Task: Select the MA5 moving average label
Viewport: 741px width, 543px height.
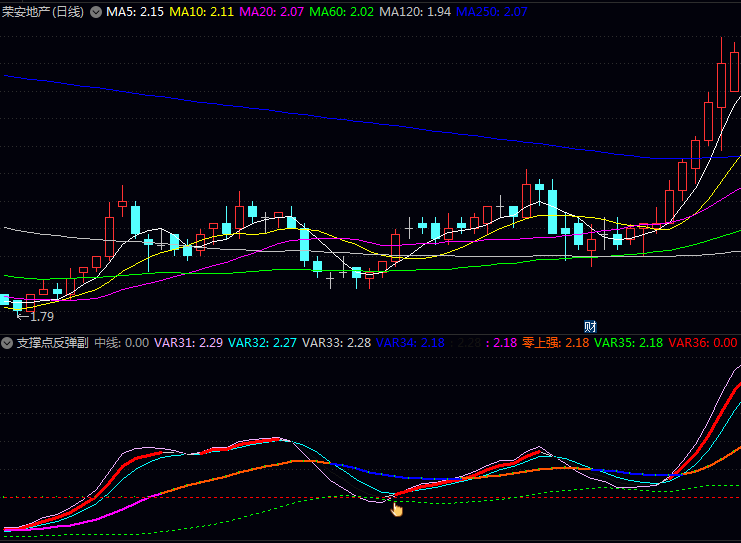Action: 135,12
